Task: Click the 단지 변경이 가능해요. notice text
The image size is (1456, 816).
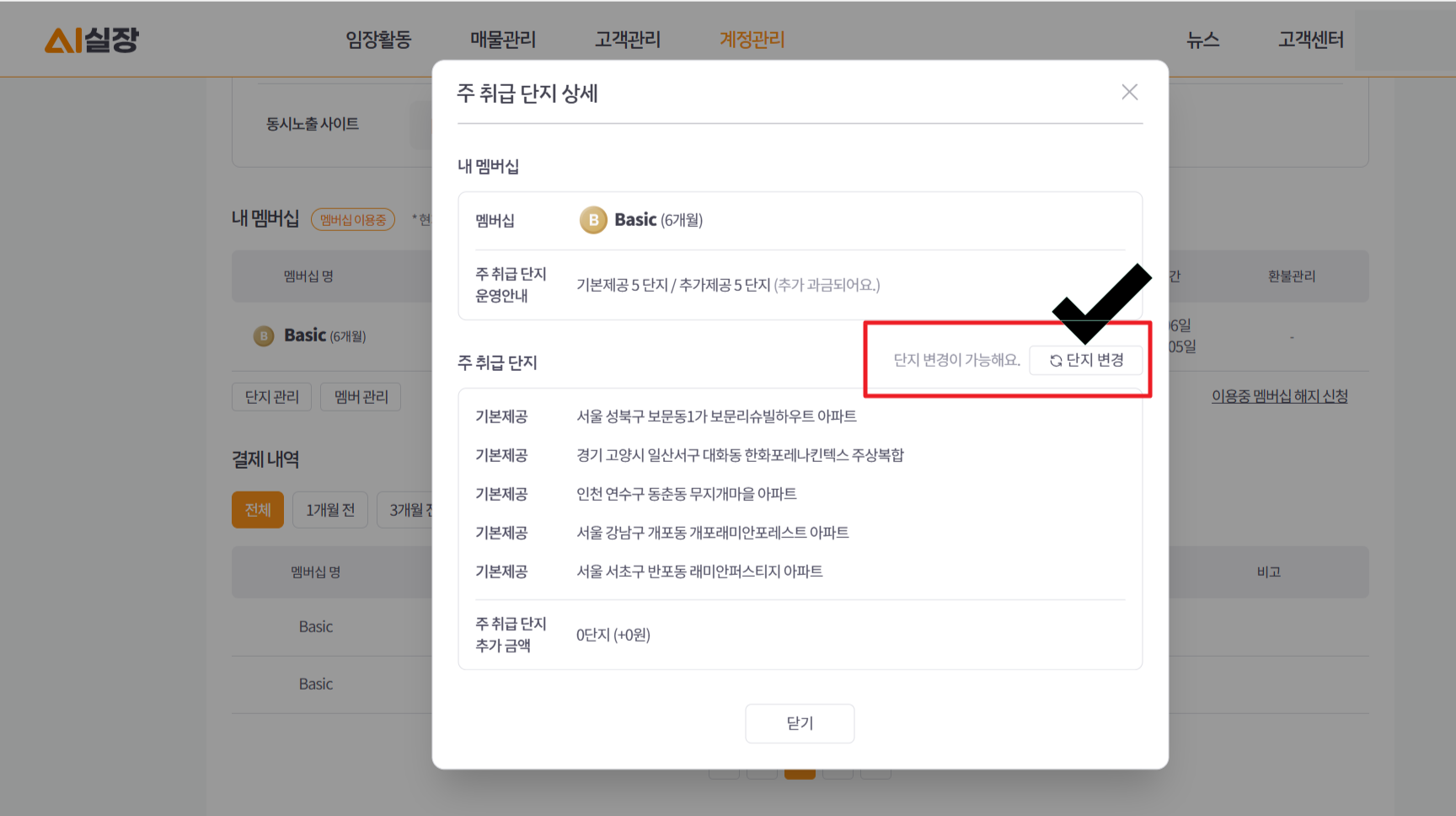Action: (956, 360)
